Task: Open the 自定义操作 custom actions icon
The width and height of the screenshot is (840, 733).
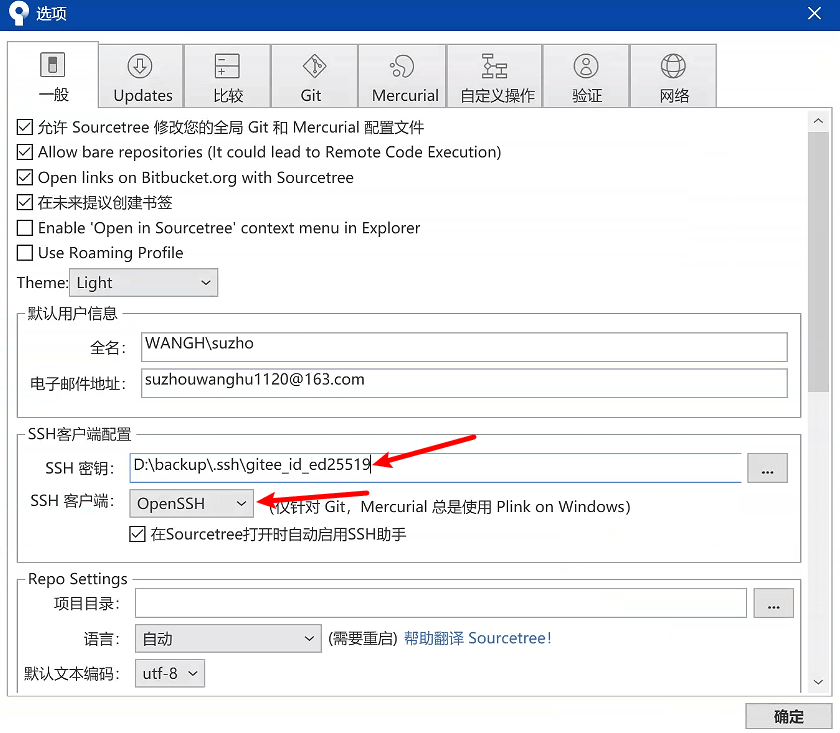Action: pos(494,66)
